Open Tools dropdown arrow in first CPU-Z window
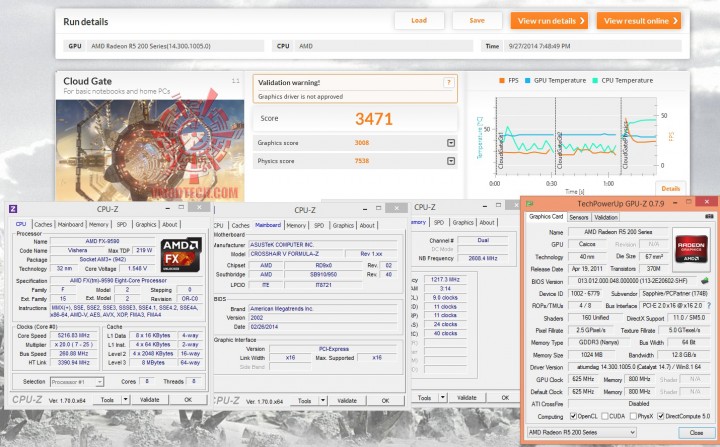720x447 pixels. 125,400
